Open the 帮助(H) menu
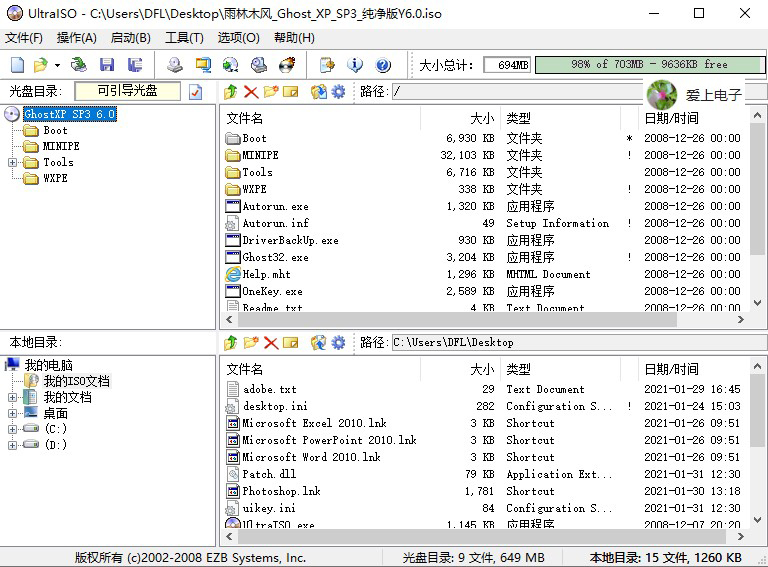The image size is (768, 567). tap(294, 38)
